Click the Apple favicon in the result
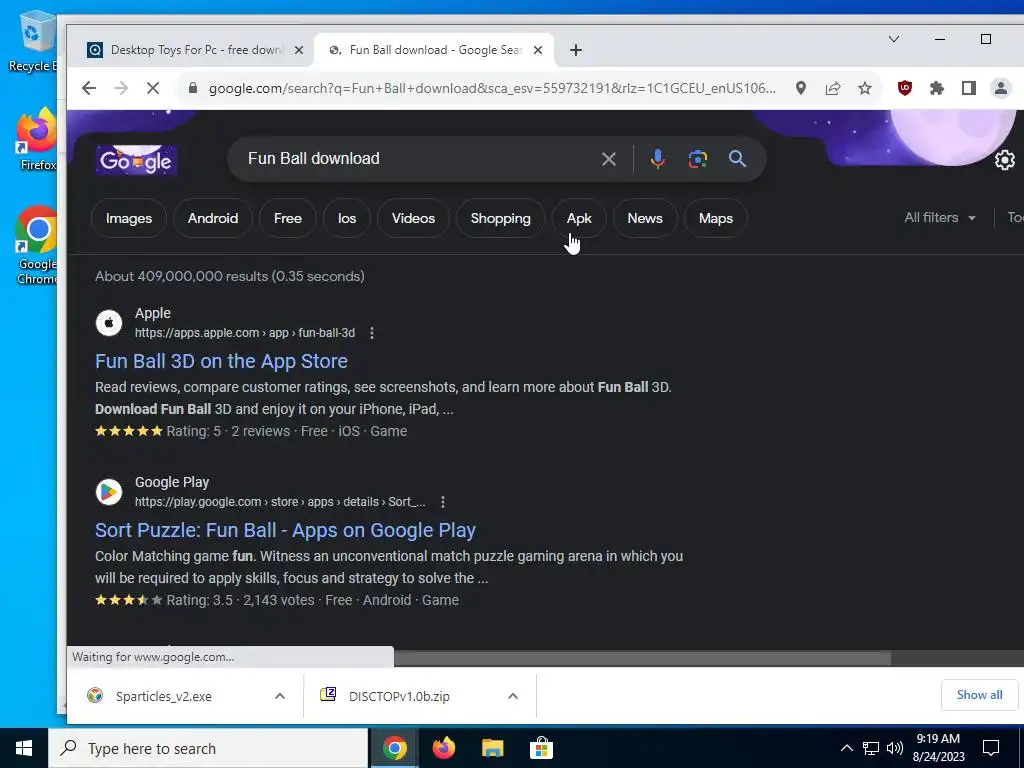Viewport: 1024px width, 768px height. click(x=109, y=323)
